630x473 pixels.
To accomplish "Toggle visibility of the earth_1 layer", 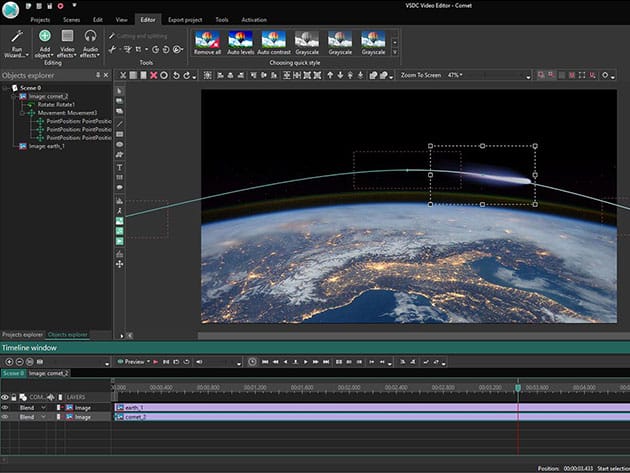I will point(5,407).
